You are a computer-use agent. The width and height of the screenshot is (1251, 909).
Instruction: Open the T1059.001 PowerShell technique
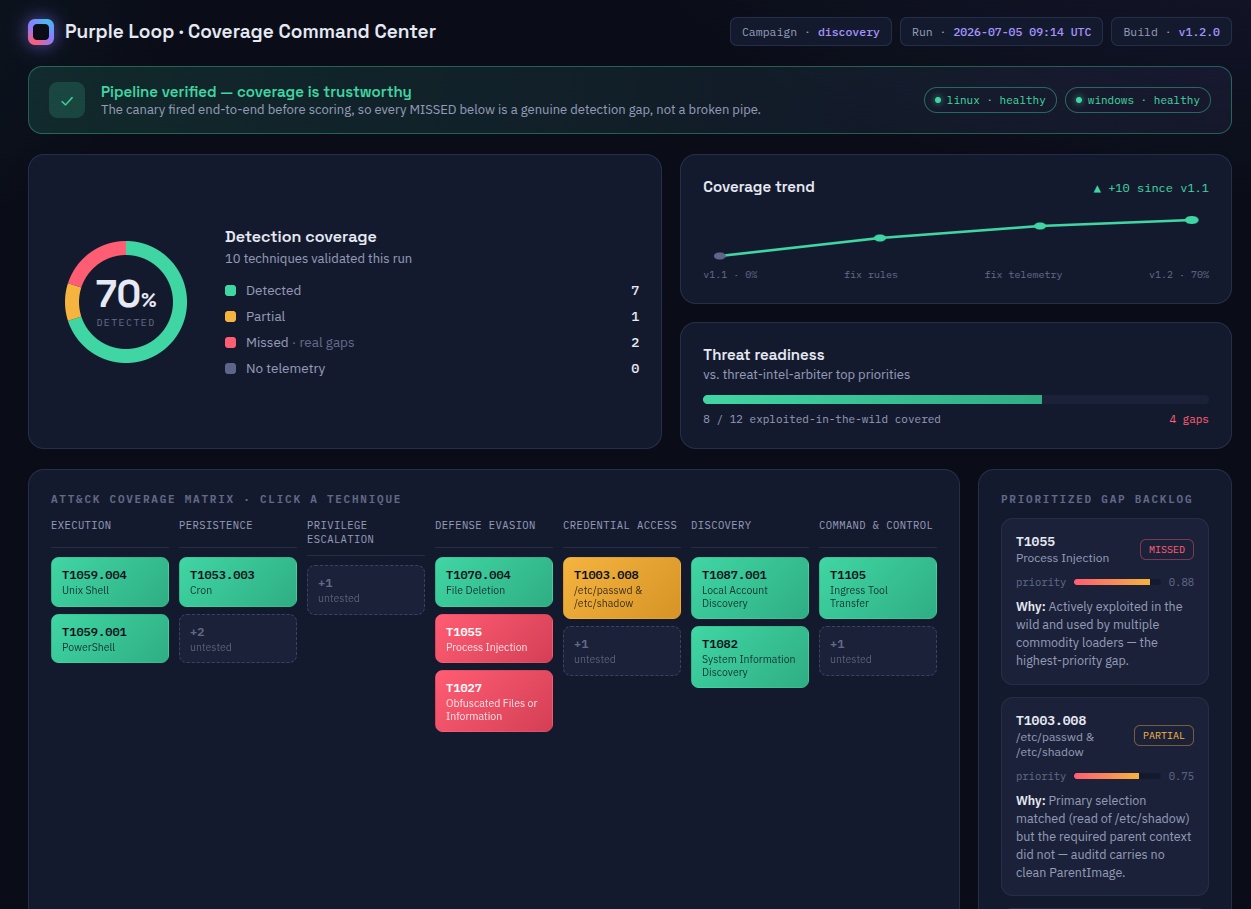110,639
